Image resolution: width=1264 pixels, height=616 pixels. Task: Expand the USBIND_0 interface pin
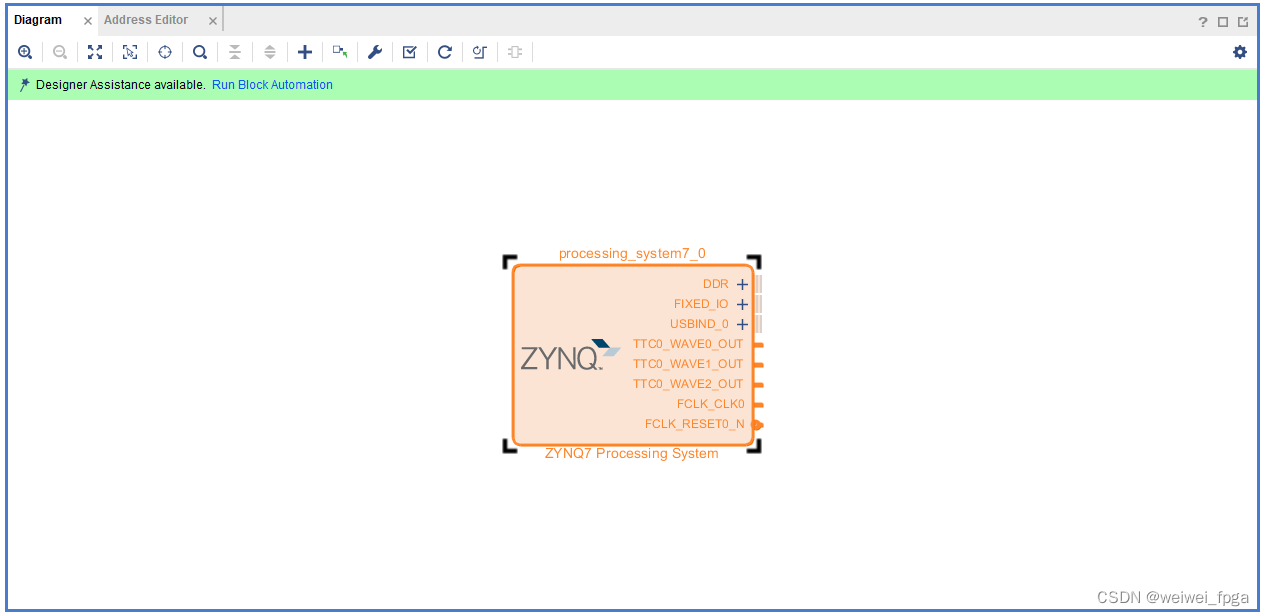coord(741,324)
